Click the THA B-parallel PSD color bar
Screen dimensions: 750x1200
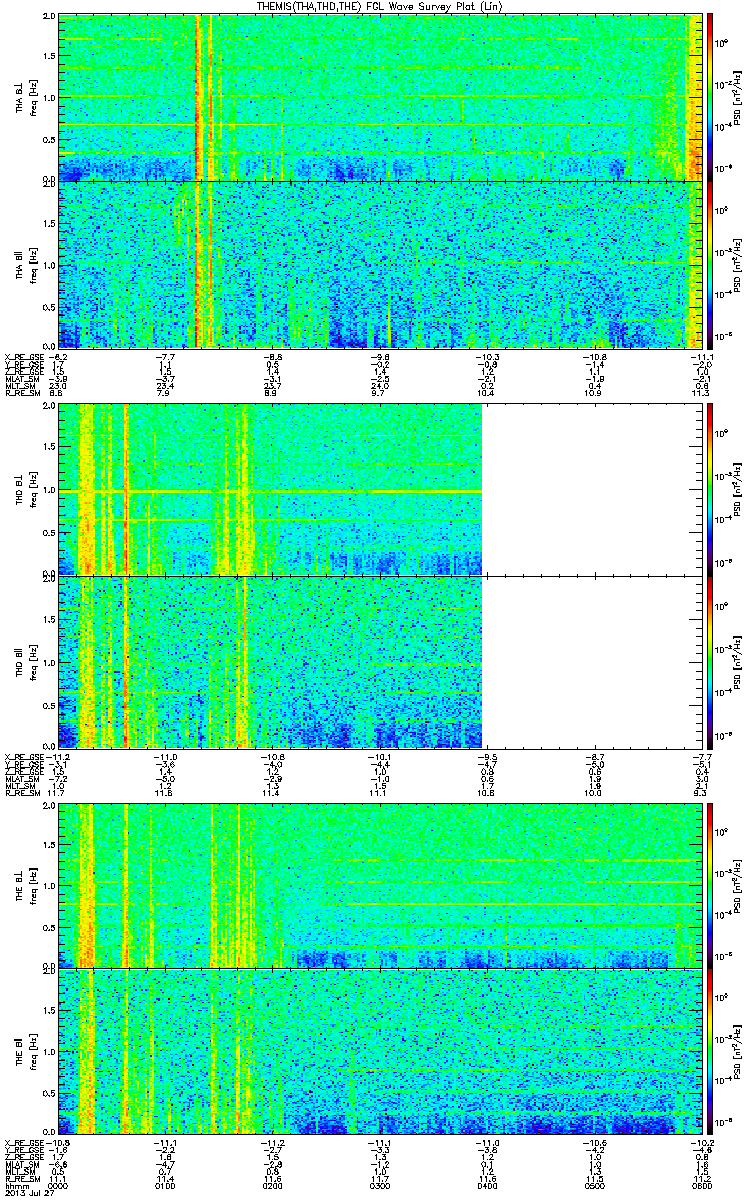click(x=711, y=263)
